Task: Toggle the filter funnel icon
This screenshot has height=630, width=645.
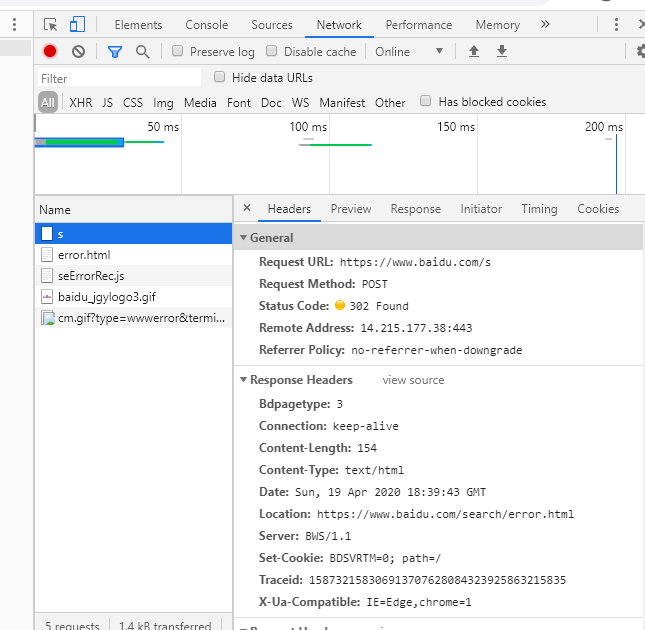Action: pos(115,52)
